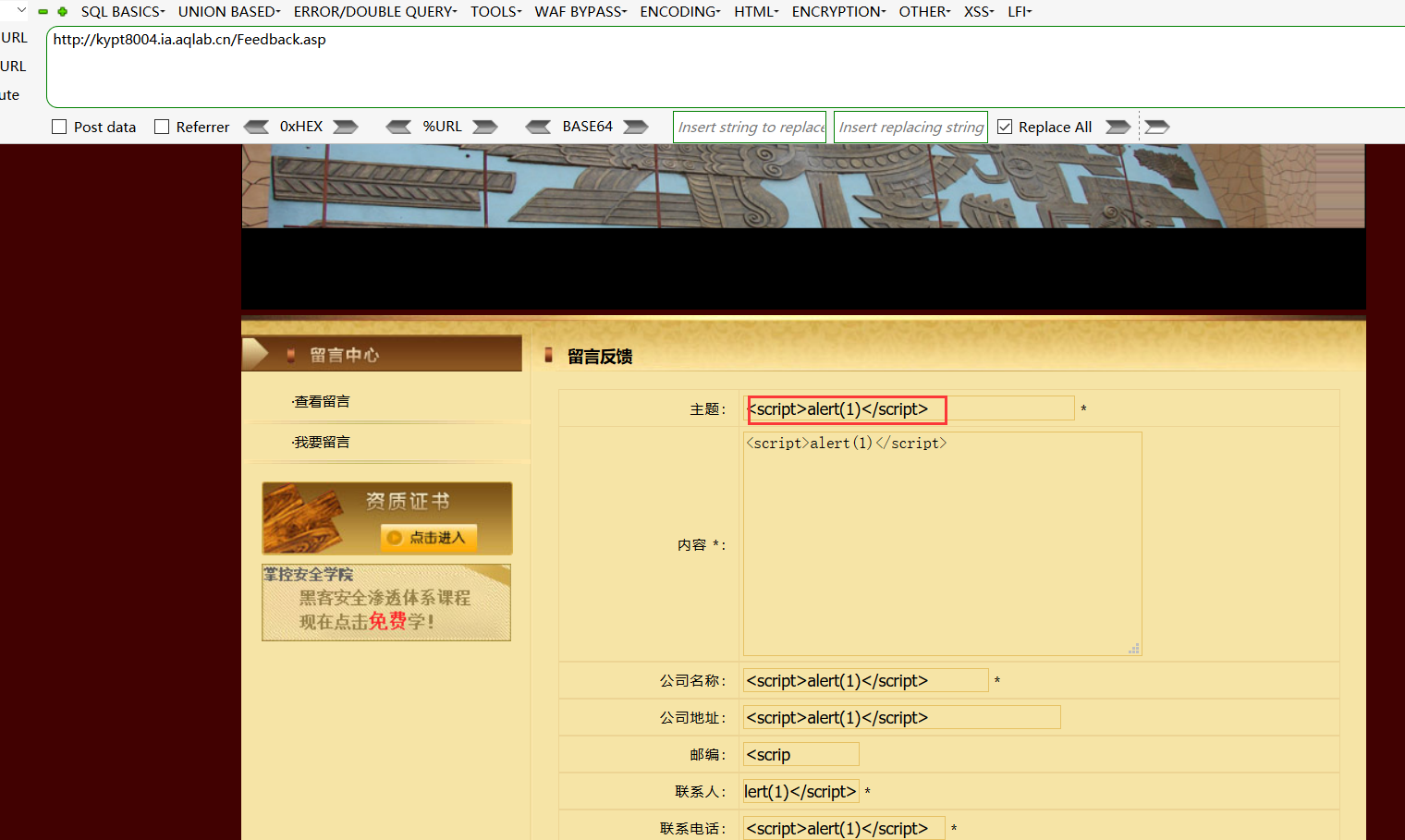Focus the 联系电话 phone number field
This screenshot has width=1405, height=840.
[x=844, y=829]
